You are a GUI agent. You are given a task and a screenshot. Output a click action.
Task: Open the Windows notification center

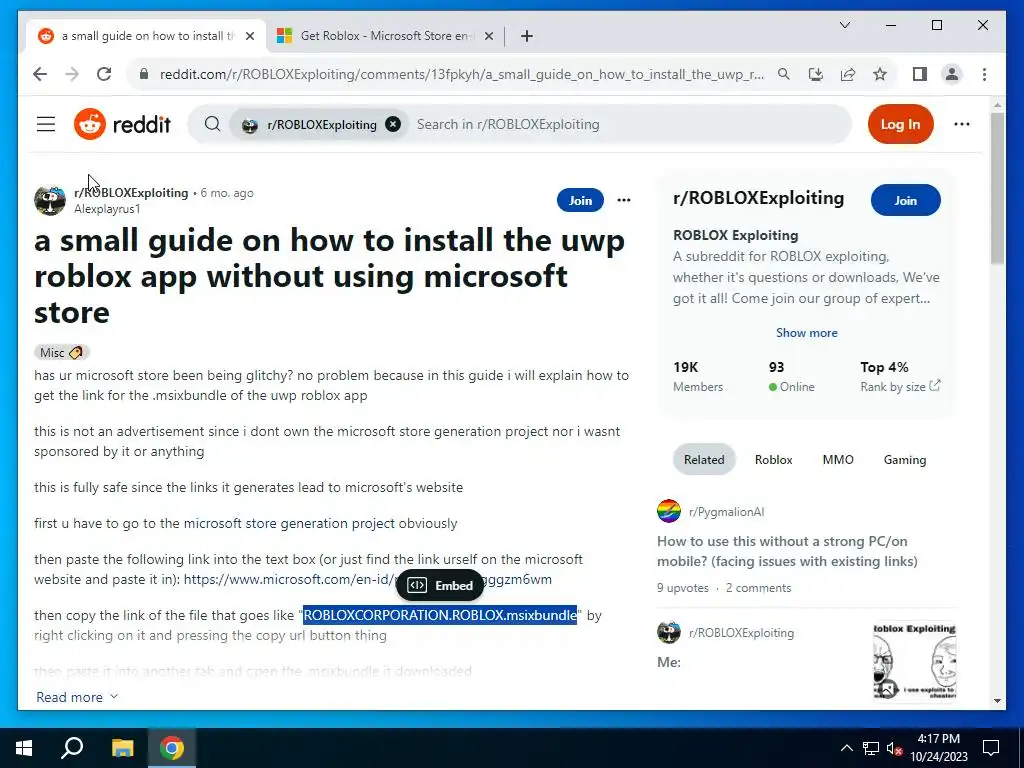point(991,748)
